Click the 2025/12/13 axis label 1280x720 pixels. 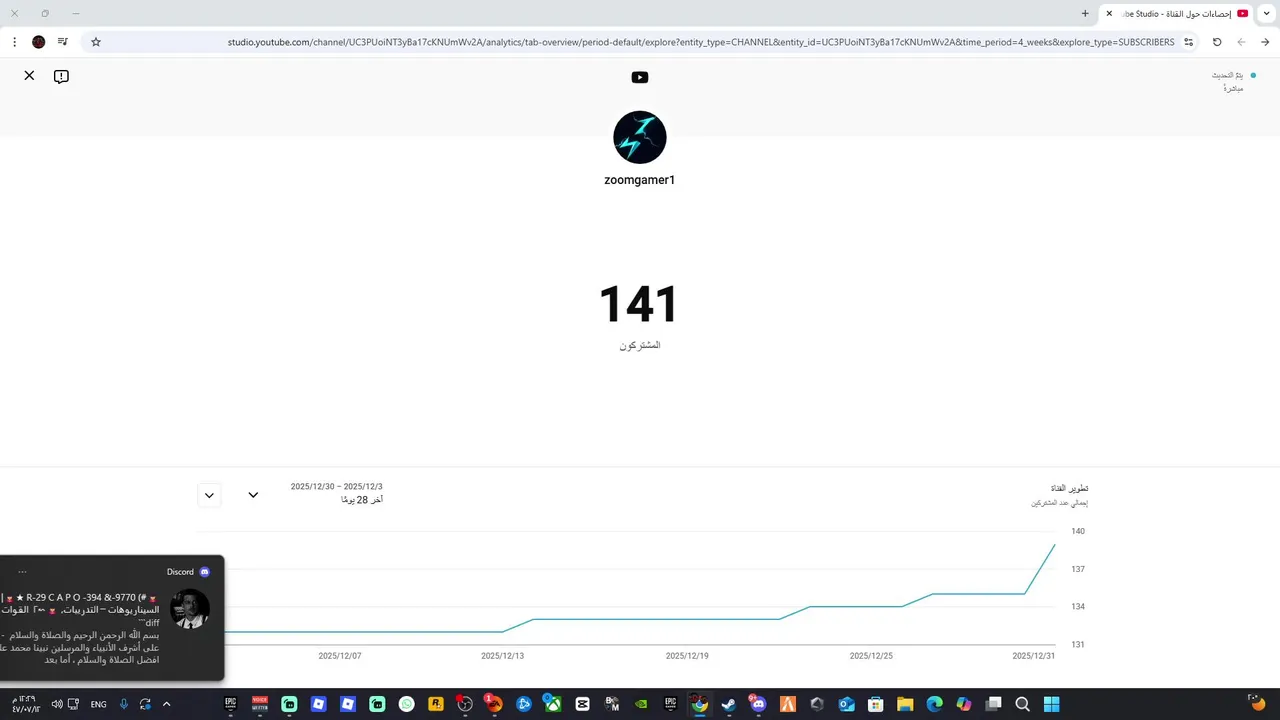[x=503, y=656]
